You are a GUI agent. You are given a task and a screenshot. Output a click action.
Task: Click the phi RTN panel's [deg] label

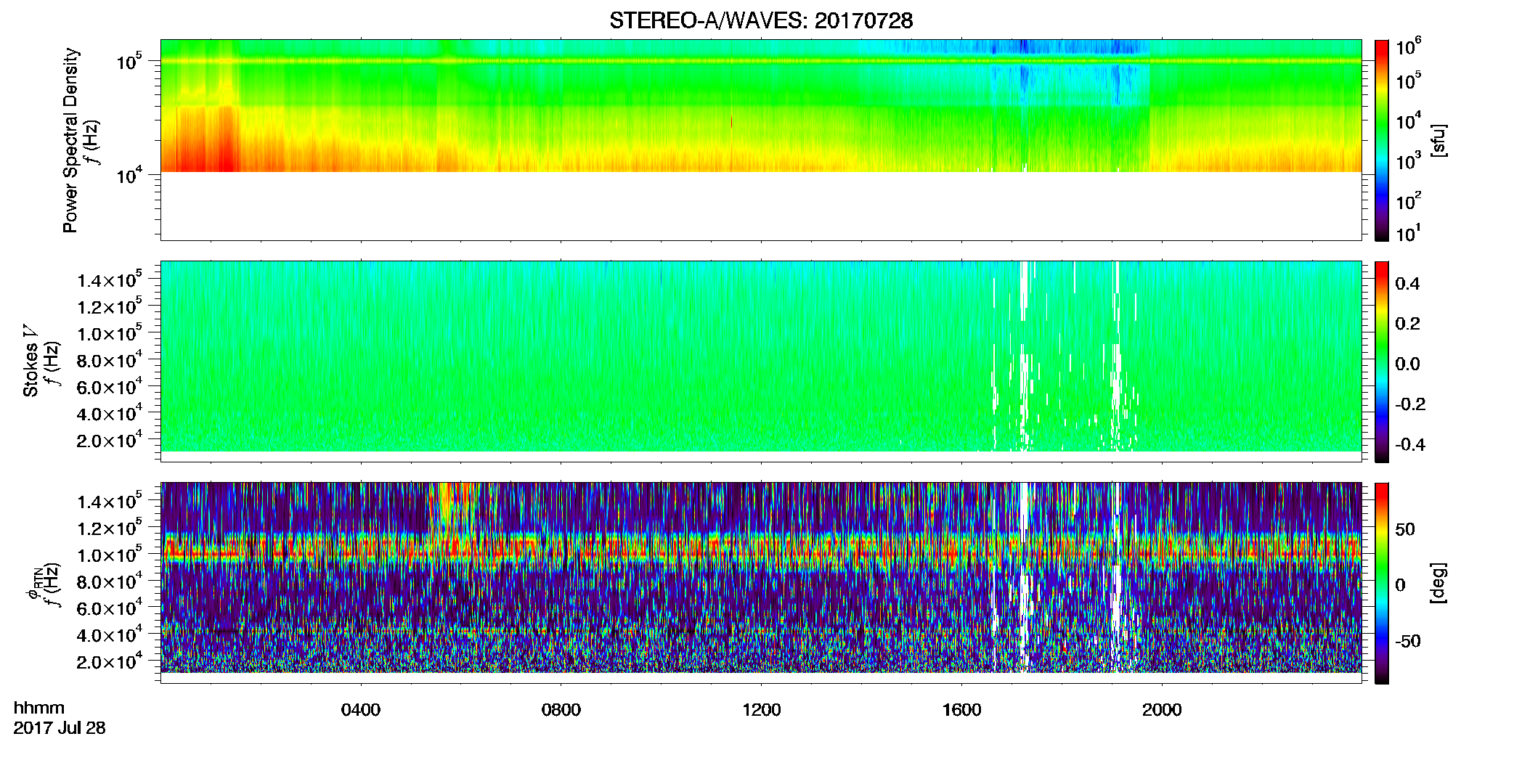[1438, 583]
